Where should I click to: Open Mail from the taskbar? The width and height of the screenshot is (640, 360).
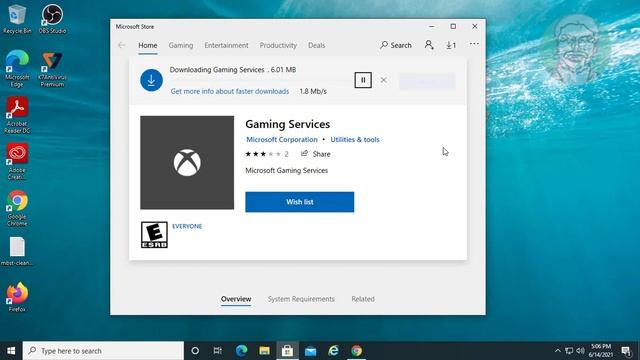point(310,351)
